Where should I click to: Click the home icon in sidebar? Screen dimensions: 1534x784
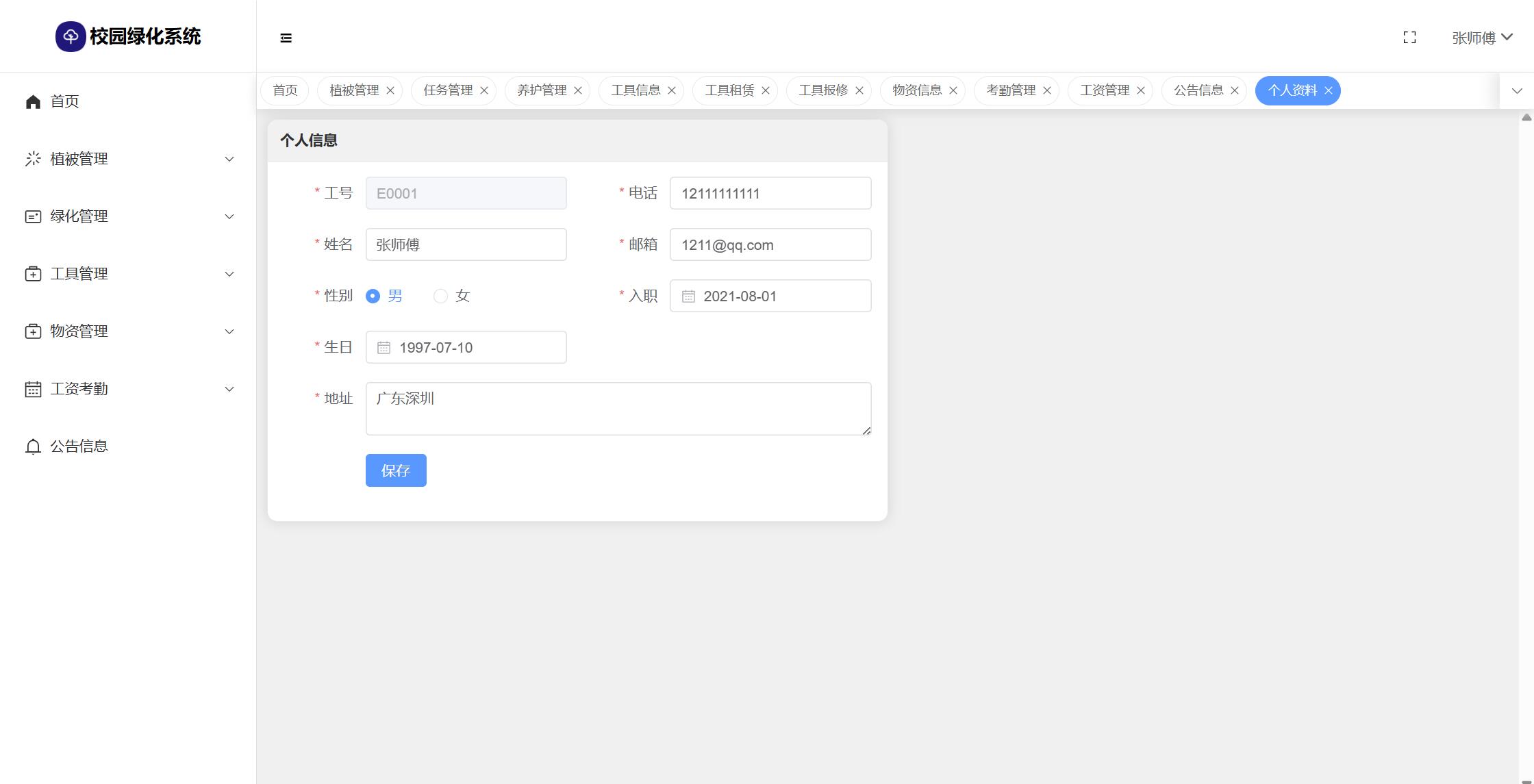tap(33, 102)
